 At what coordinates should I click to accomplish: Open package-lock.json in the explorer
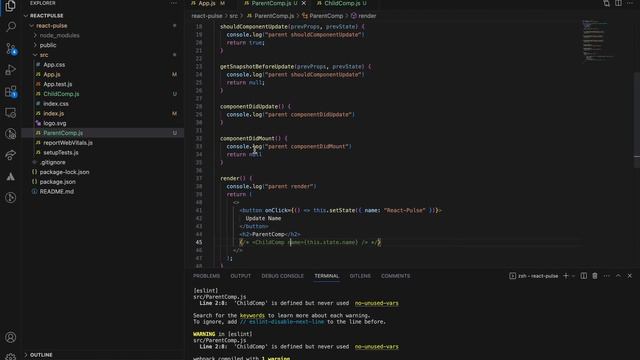(64, 172)
